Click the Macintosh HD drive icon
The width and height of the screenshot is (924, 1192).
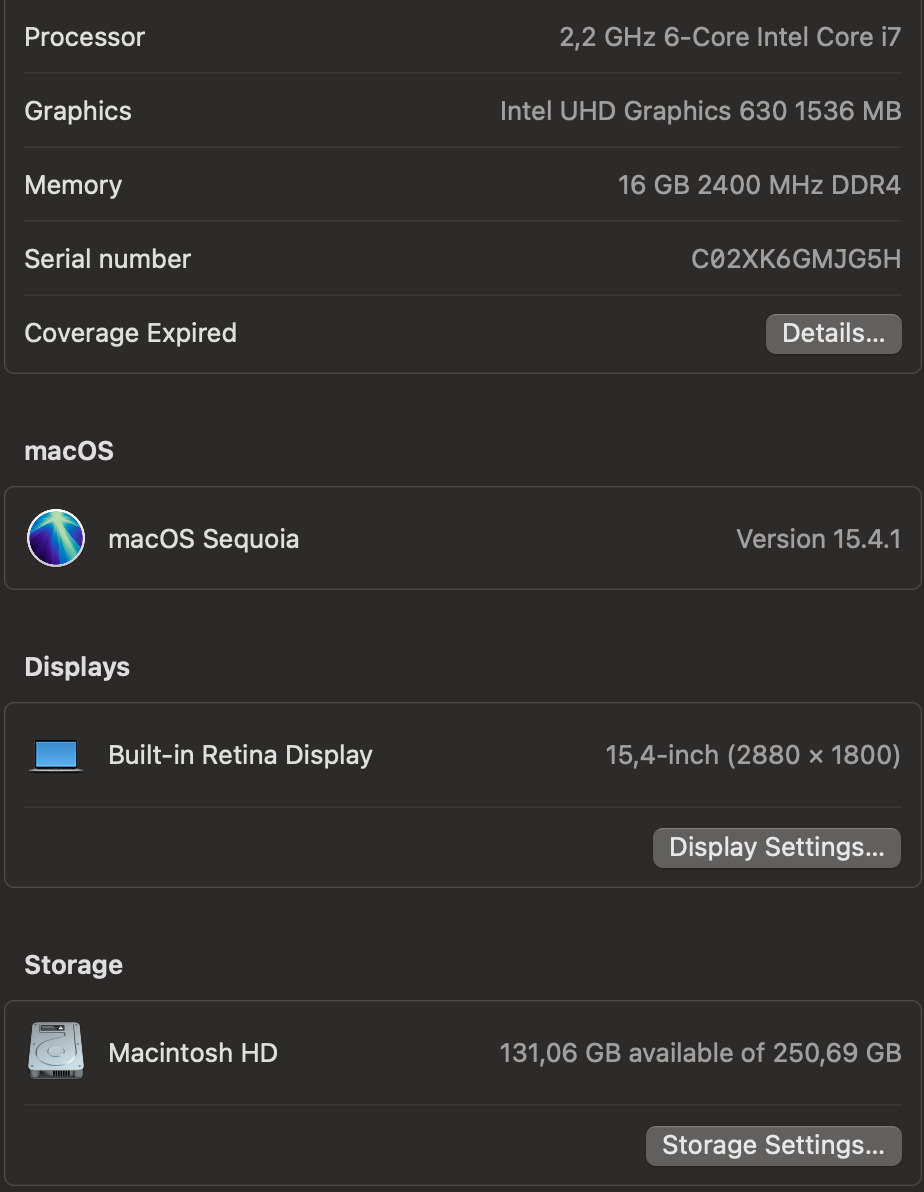[56, 1051]
